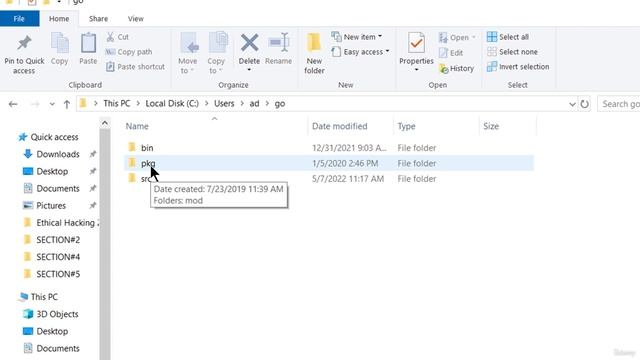Screen dimensions: 640x360
Task: Open Documents under This PC
Action: click(58, 349)
